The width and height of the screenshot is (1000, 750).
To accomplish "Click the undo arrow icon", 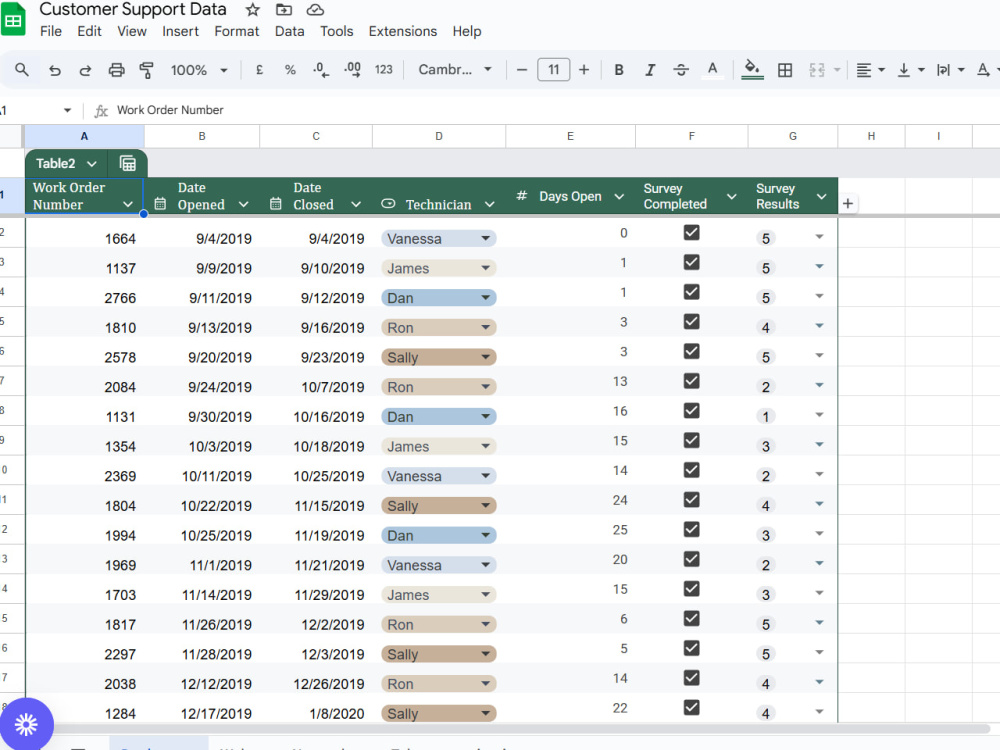I will click(55, 70).
